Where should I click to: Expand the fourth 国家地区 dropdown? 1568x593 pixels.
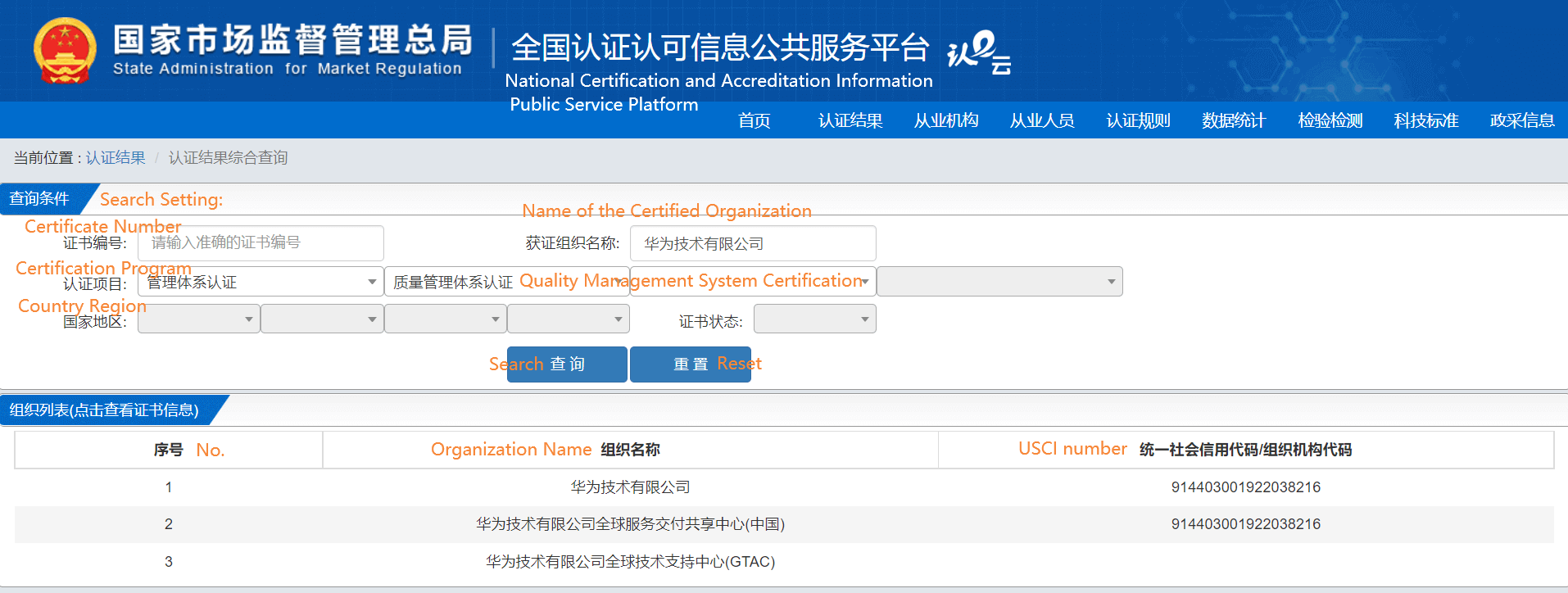click(x=569, y=319)
